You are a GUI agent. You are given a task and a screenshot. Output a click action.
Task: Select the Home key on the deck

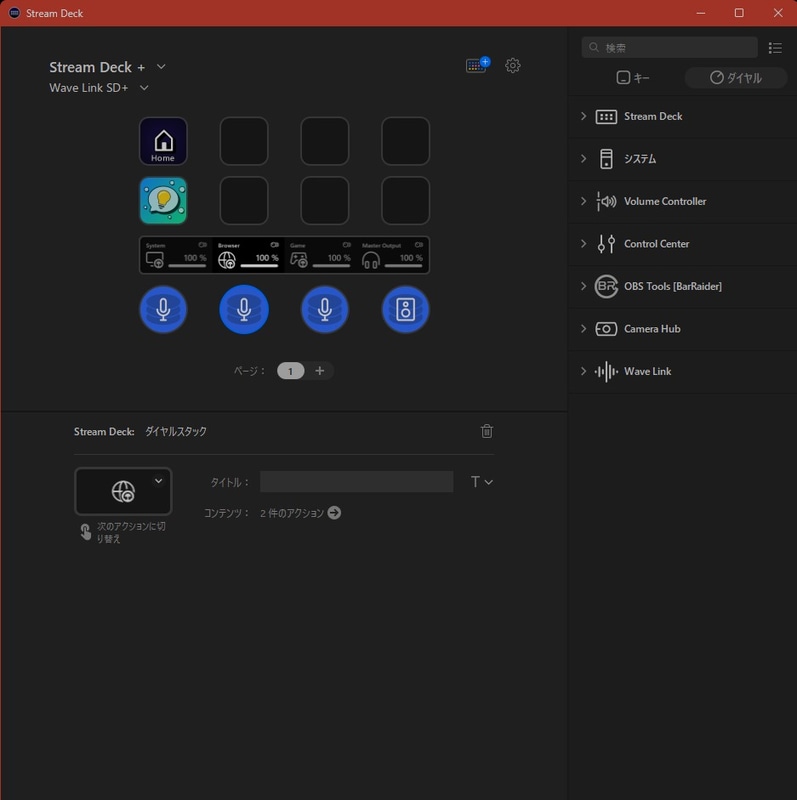click(163, 141)
